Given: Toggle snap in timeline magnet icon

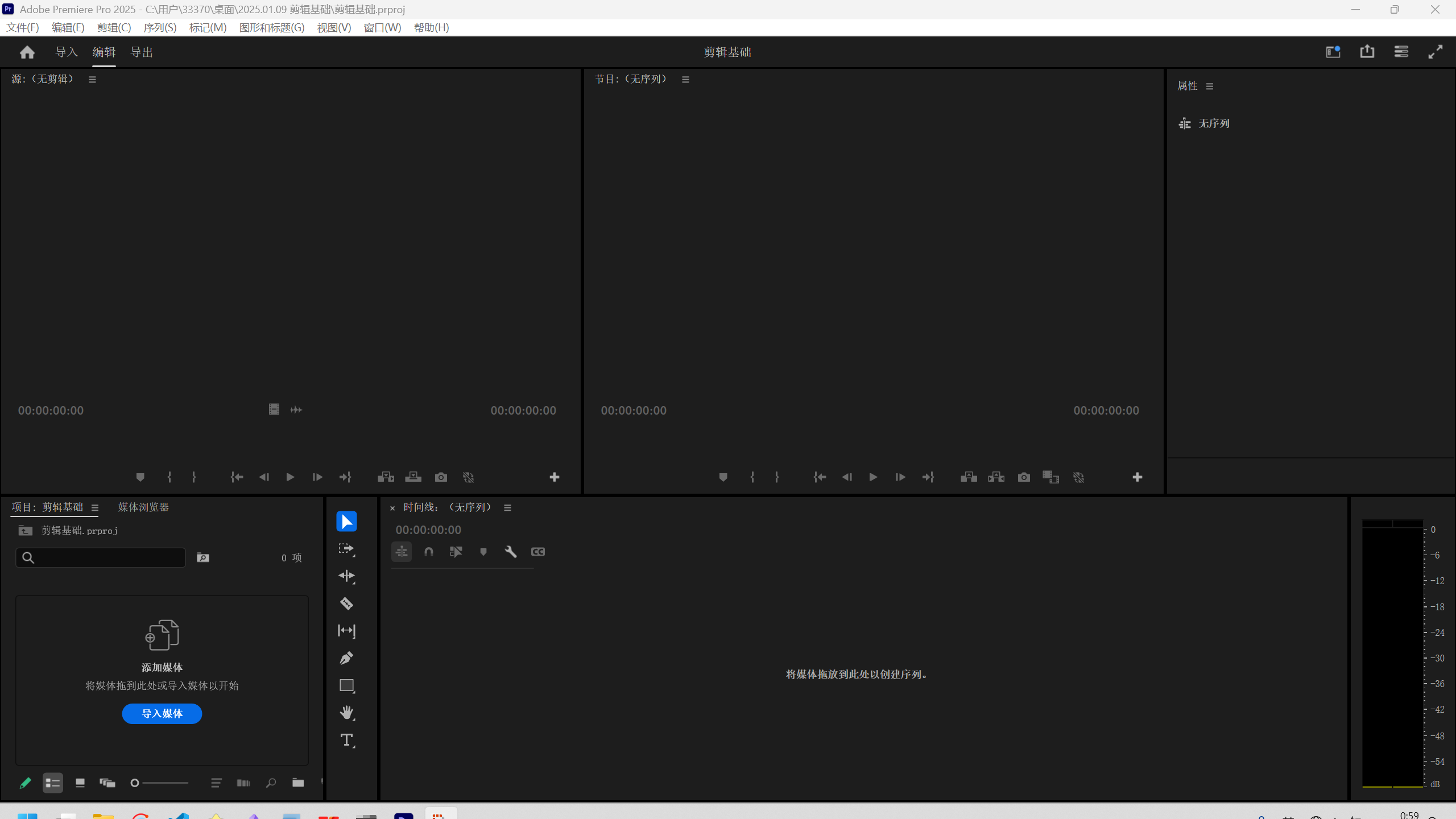Looking at the screenshot, I should tap(429, 552).
